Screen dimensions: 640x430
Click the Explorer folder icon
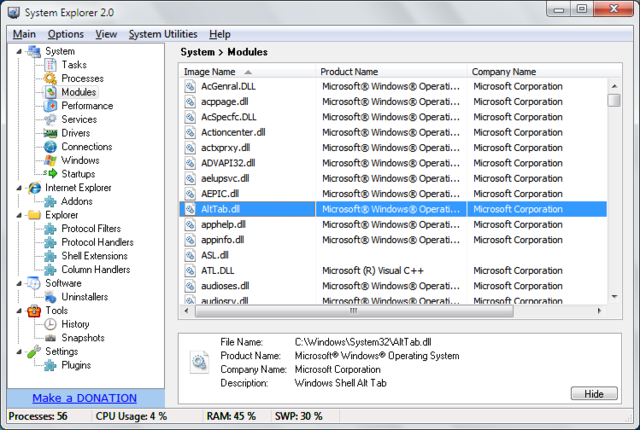pyautogui.click(x=34, y=215)
